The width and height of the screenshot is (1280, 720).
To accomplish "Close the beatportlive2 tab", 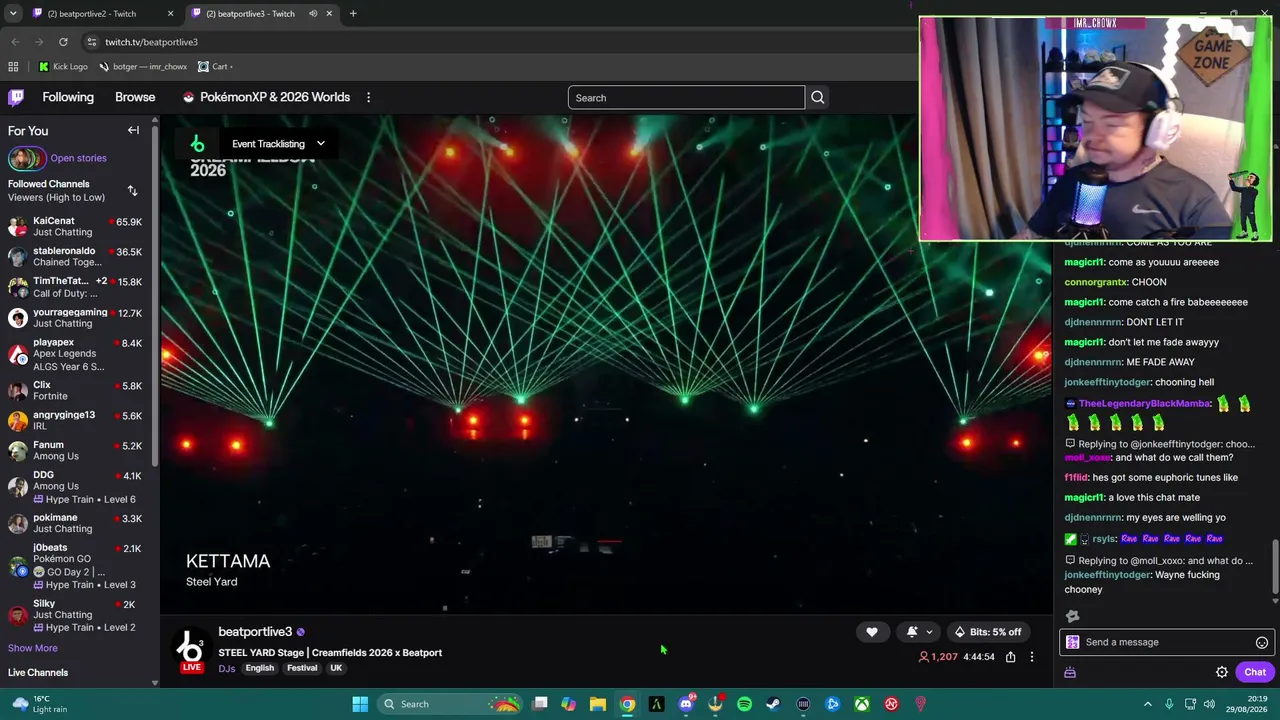I will [170, 14].
